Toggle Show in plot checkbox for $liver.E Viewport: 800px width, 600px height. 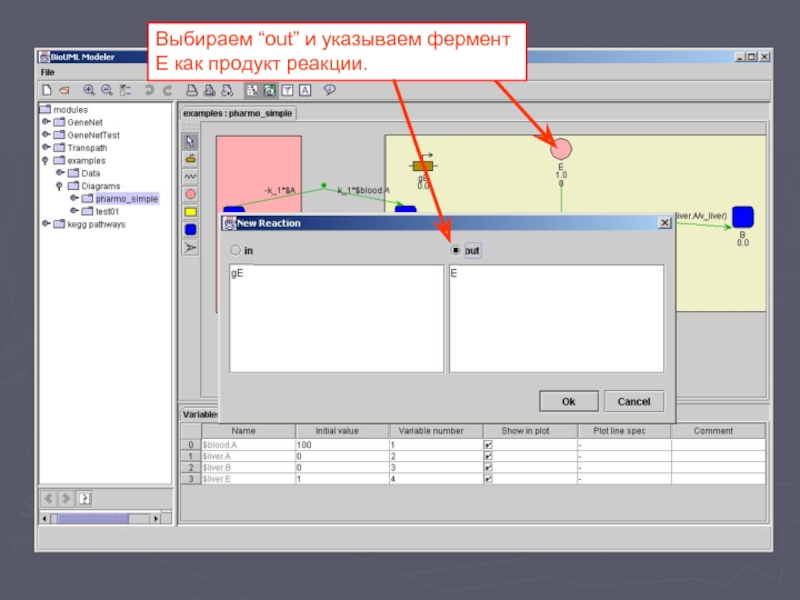click(488, 479)
